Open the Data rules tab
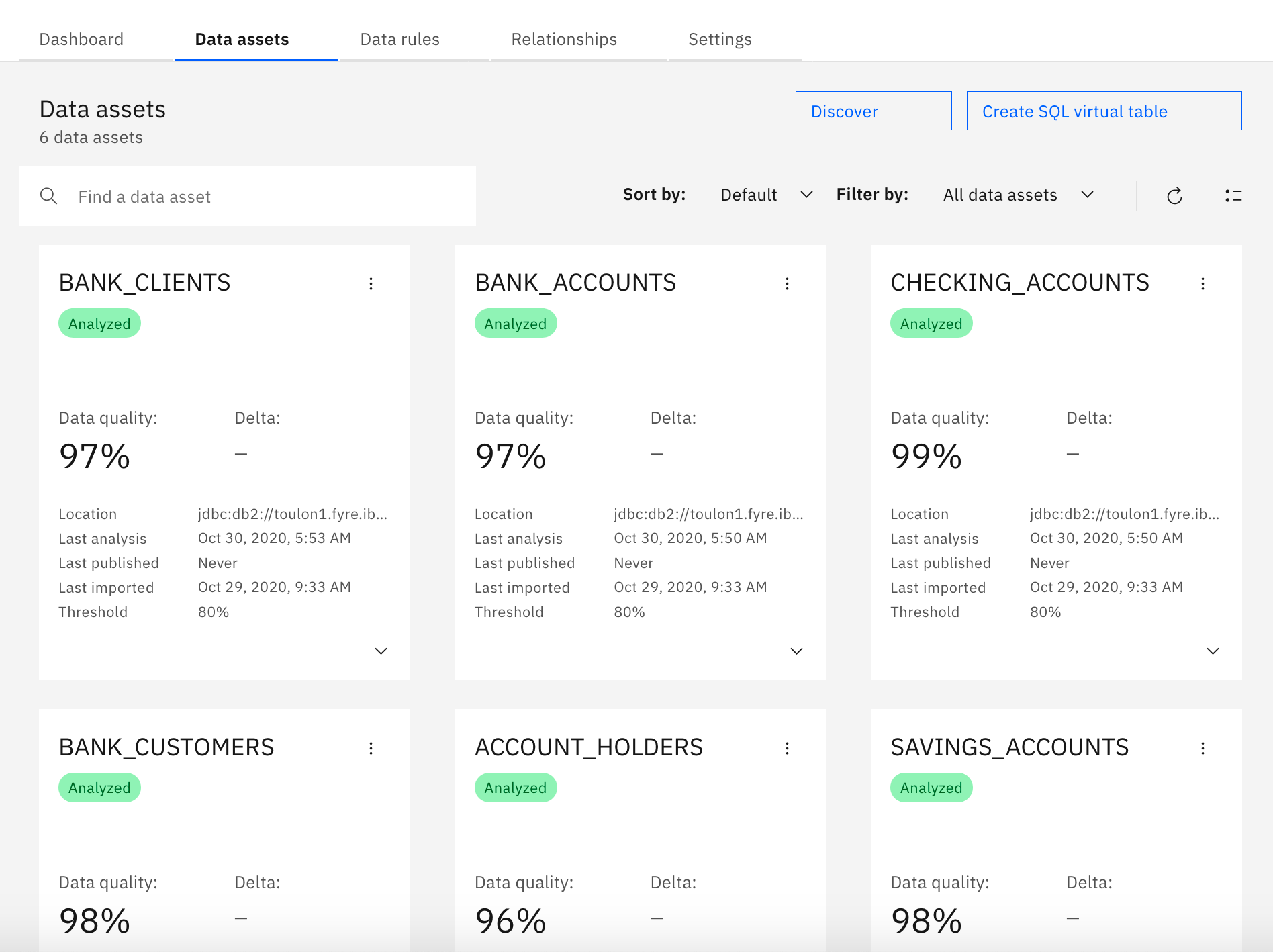Viewport: 1273px width, 952px height. pos(399,39)
